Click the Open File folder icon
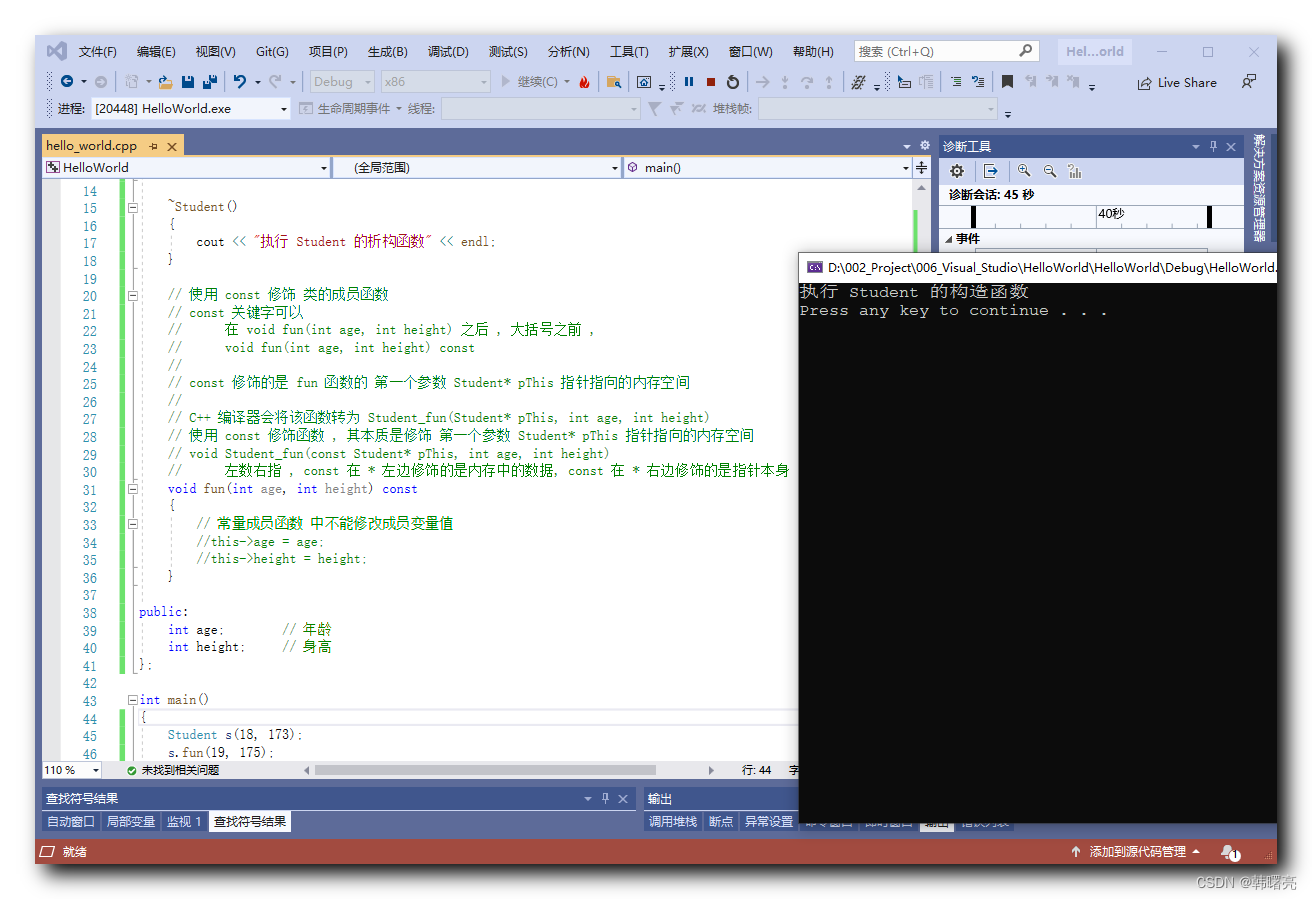This screenshot has width=1312, height=899. [166, 82]
